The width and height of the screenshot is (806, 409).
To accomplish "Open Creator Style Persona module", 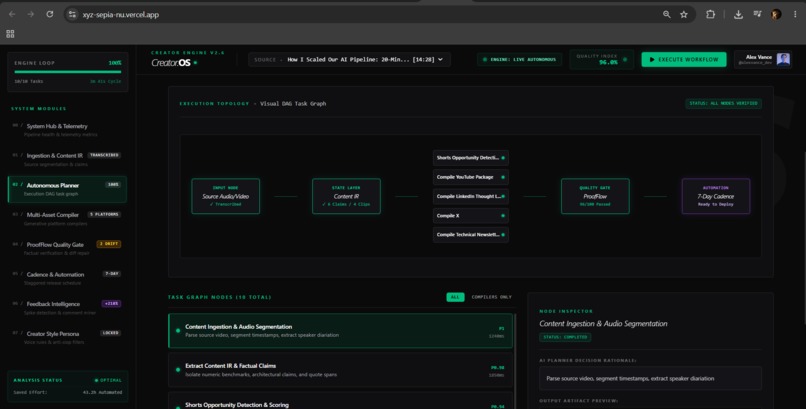I will [x=67, y=338].
